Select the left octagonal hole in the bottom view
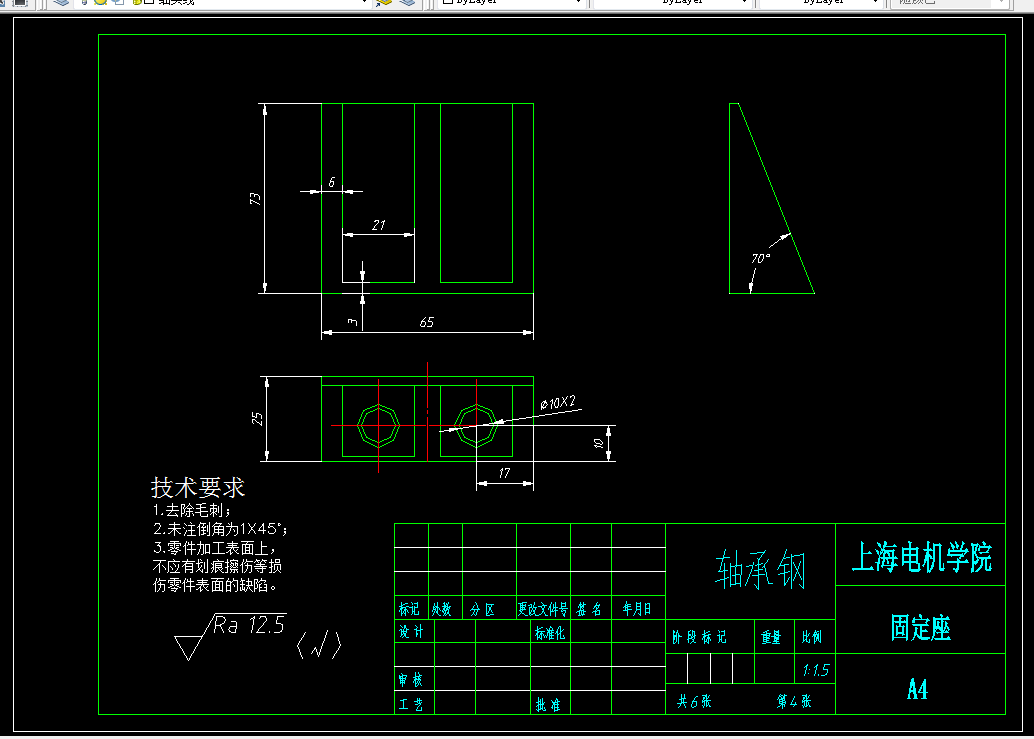Viewport: 1034px width, 739px height. coord(379,426)
